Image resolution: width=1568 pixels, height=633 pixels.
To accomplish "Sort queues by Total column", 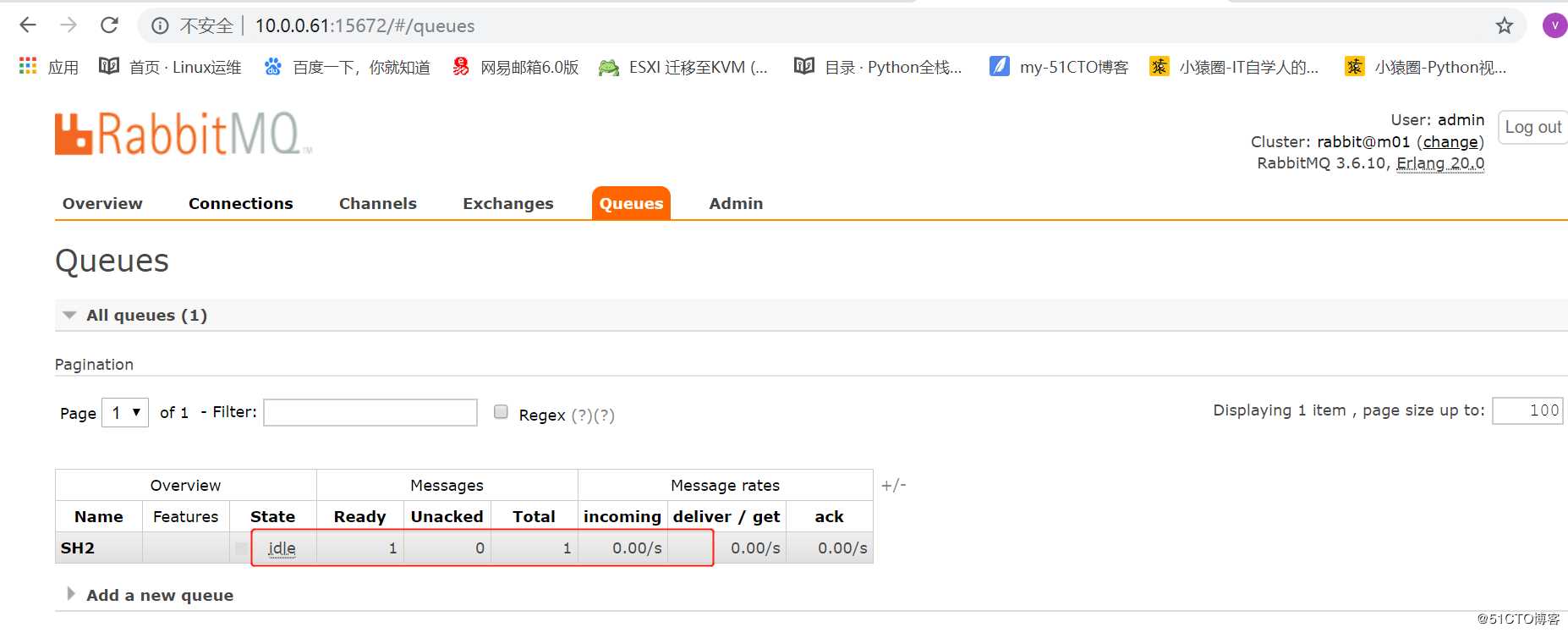I will point(534,516).
